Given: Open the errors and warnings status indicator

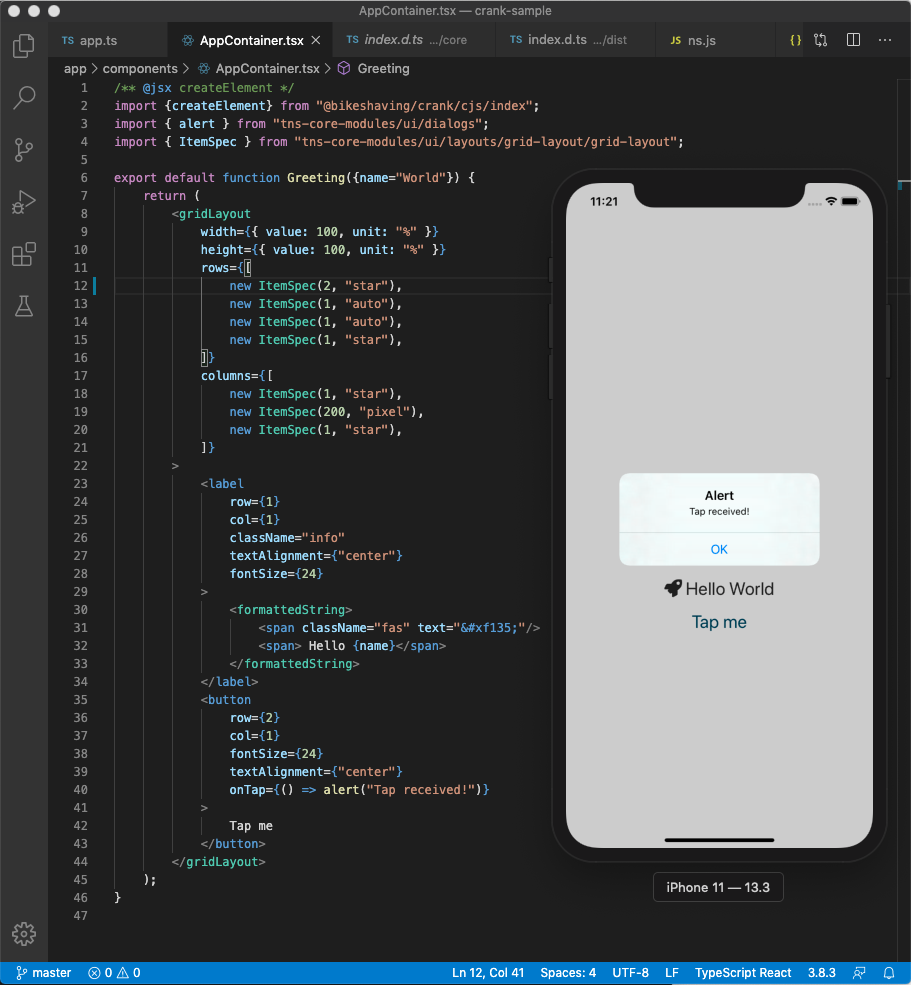Looking at the screenshot, I should [x=114, y=973].
